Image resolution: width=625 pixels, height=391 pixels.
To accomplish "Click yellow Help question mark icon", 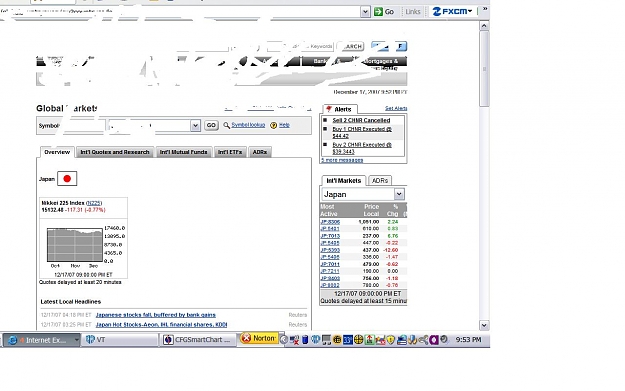I will point(273,125).
